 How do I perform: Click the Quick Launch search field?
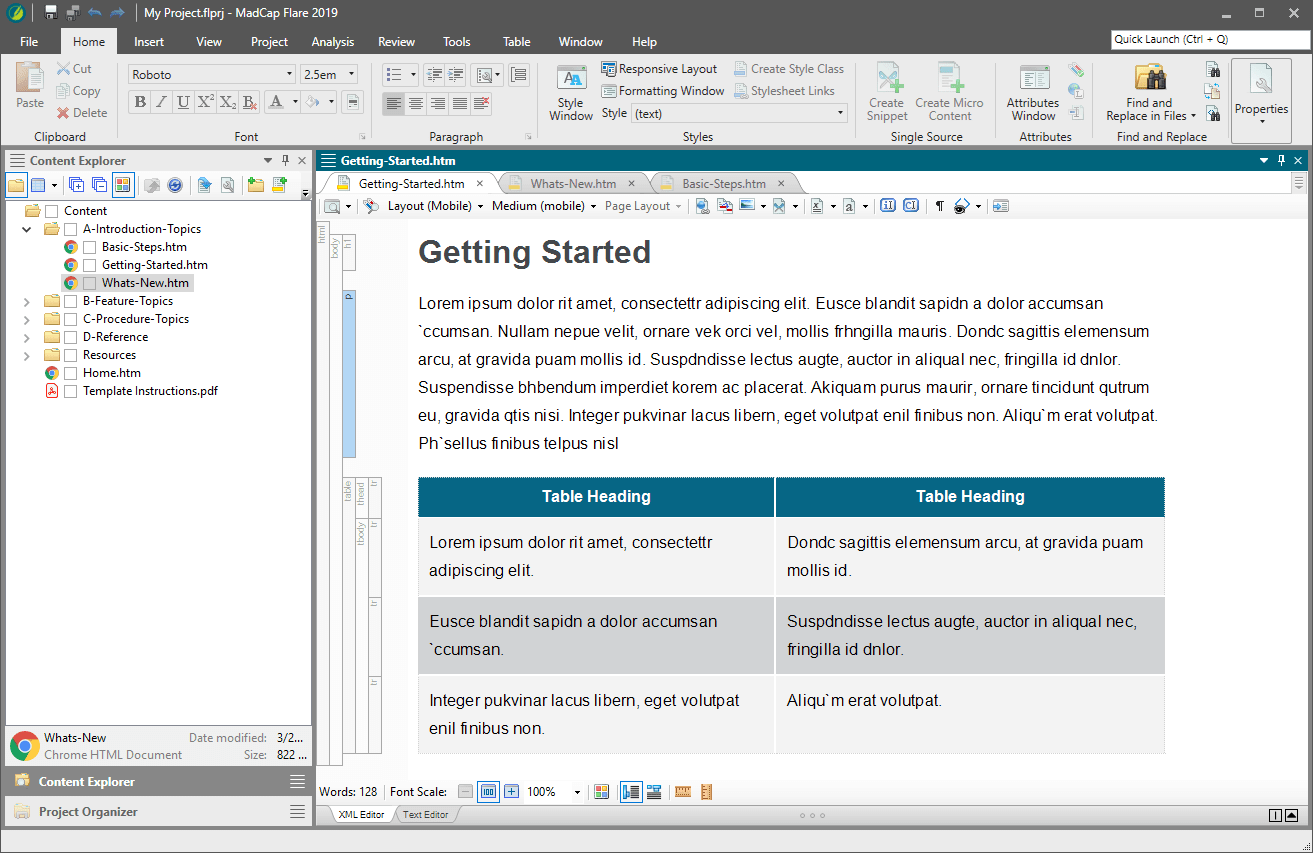pyautogui.click(x=1209, y=39)
